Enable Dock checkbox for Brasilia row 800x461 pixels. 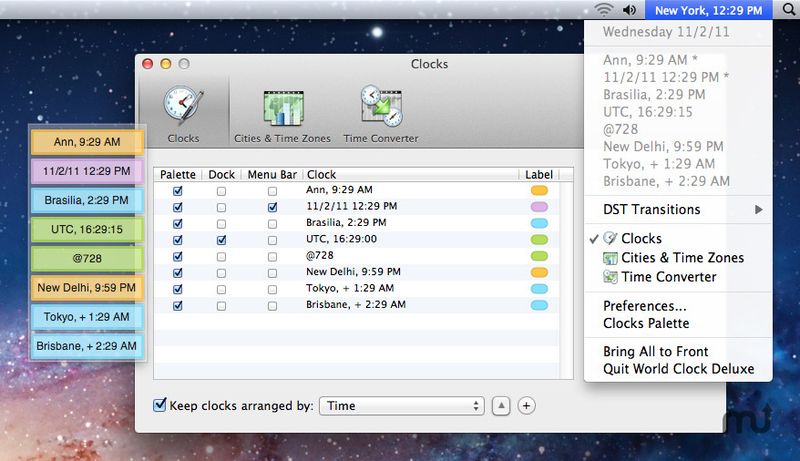click(x=221, y=224)
